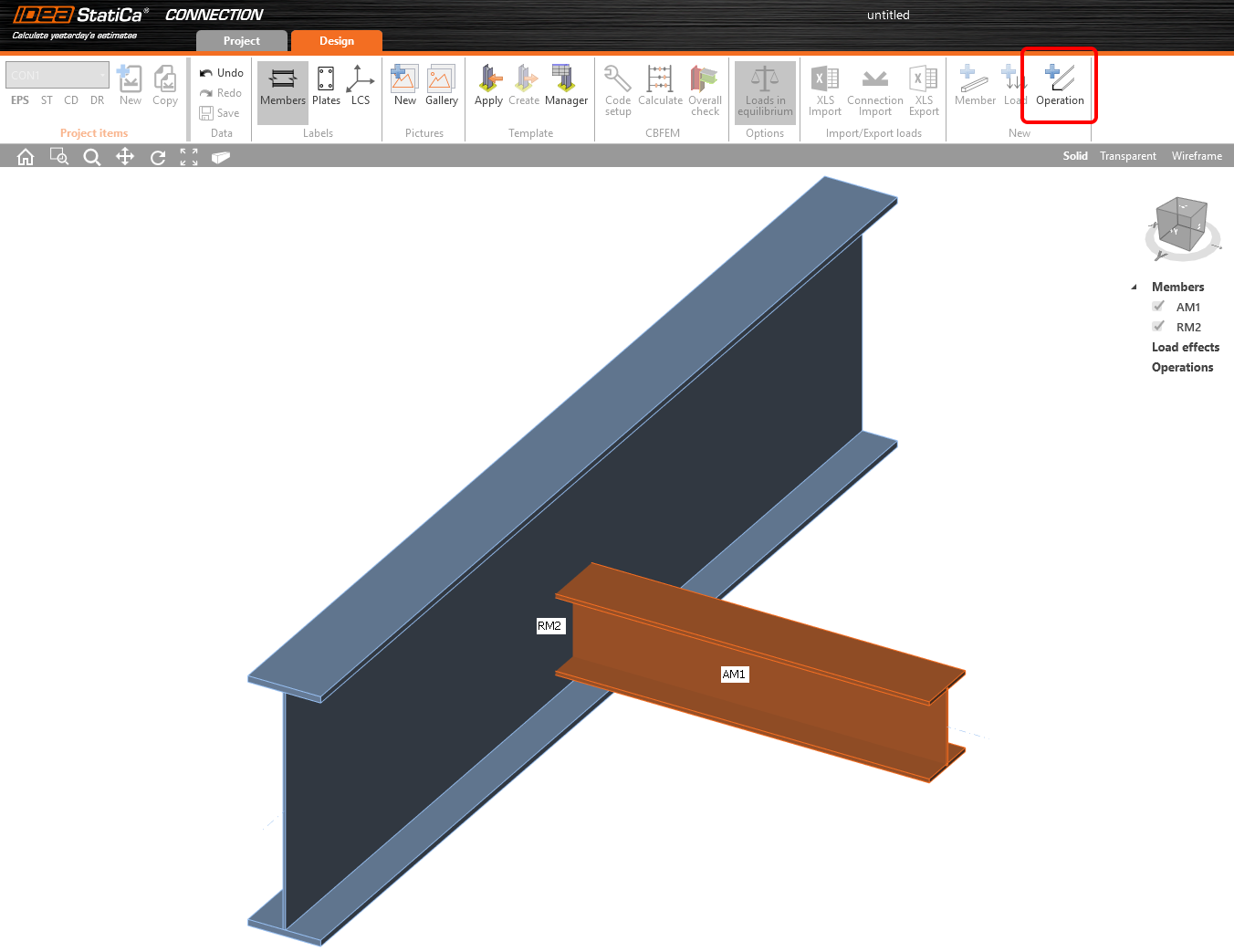Apply a template
This screenshot has height=952, width=1234.
point(488,86)
